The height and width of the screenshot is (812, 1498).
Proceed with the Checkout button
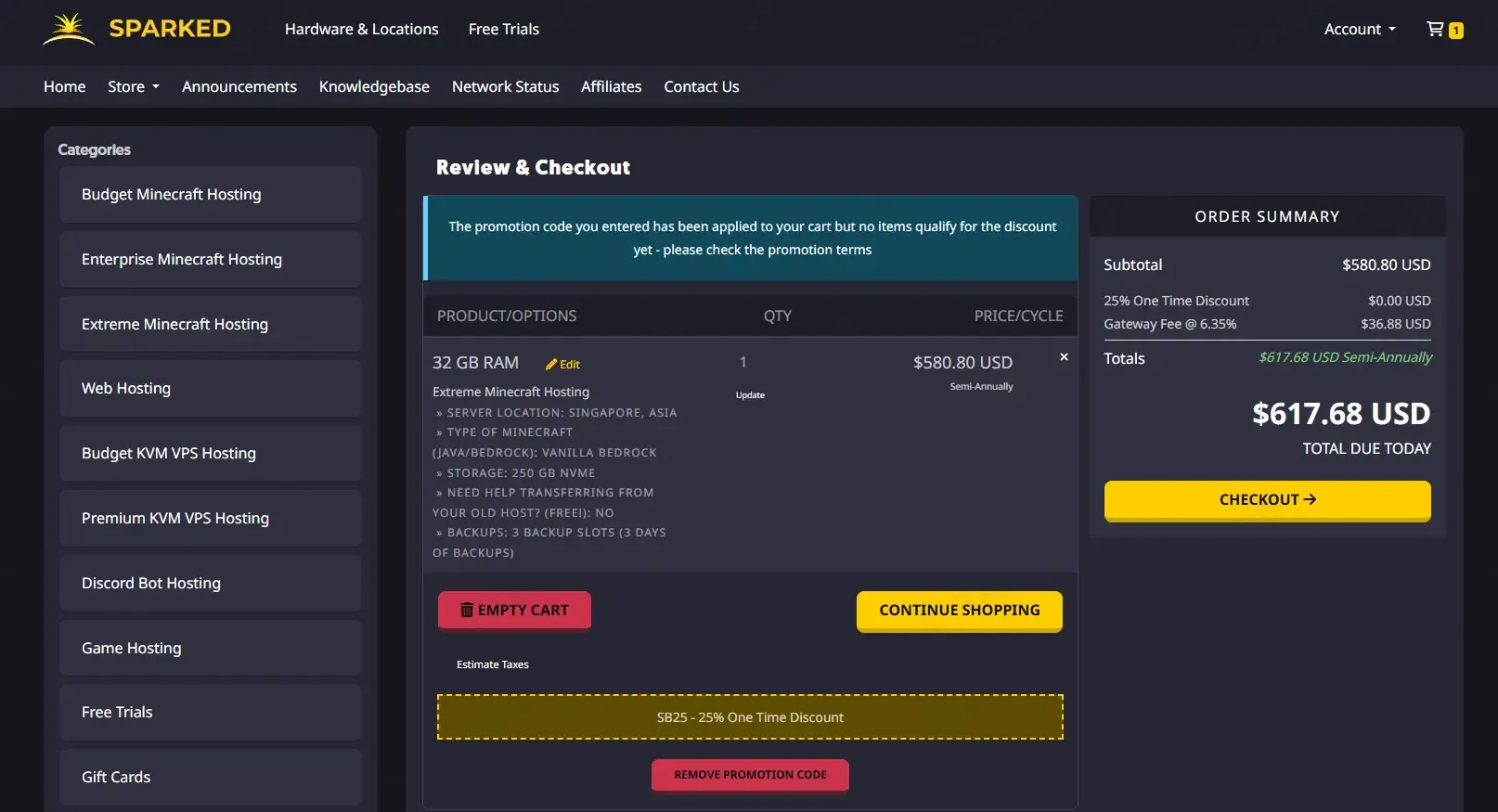point(1267,500)
